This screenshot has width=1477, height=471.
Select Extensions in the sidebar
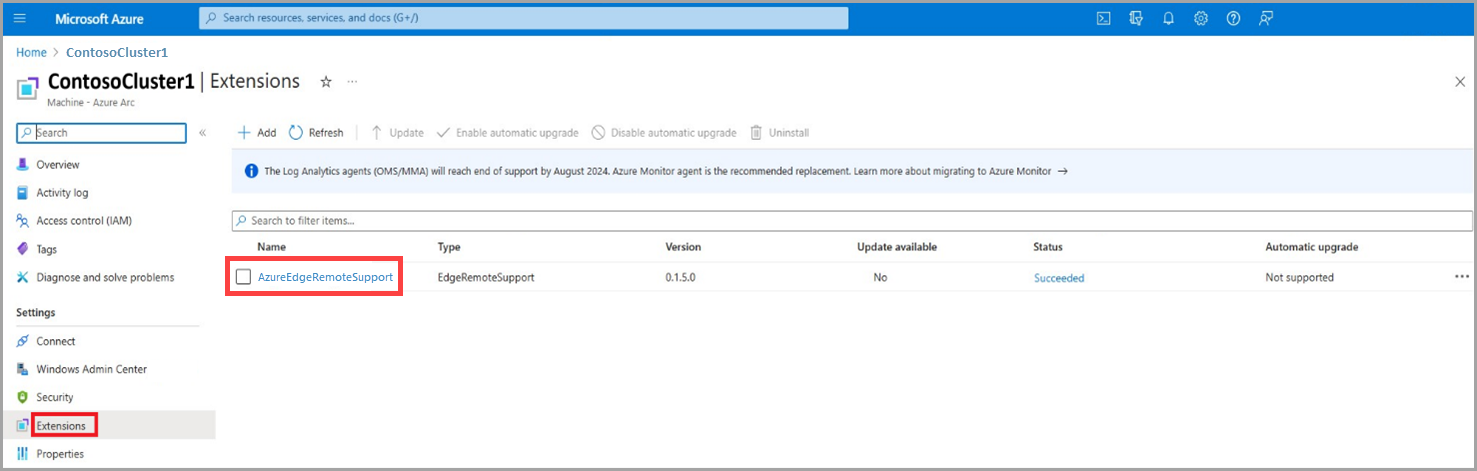[61, 426]
